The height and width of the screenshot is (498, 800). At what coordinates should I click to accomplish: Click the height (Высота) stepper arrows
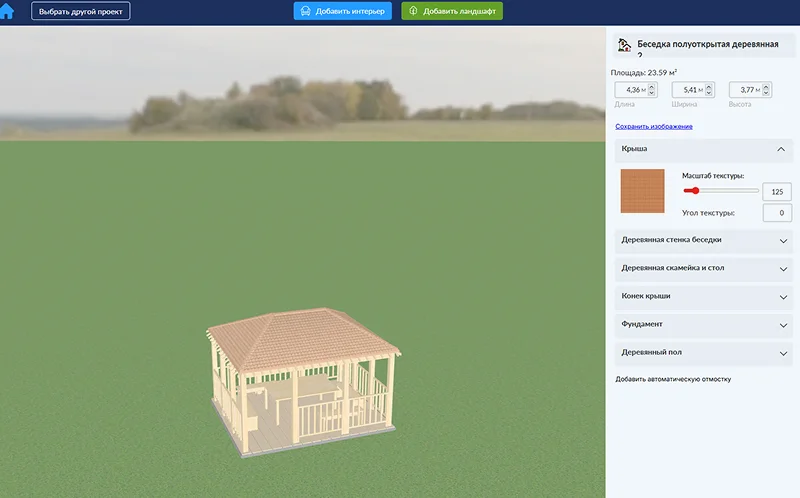coord(768,90)
